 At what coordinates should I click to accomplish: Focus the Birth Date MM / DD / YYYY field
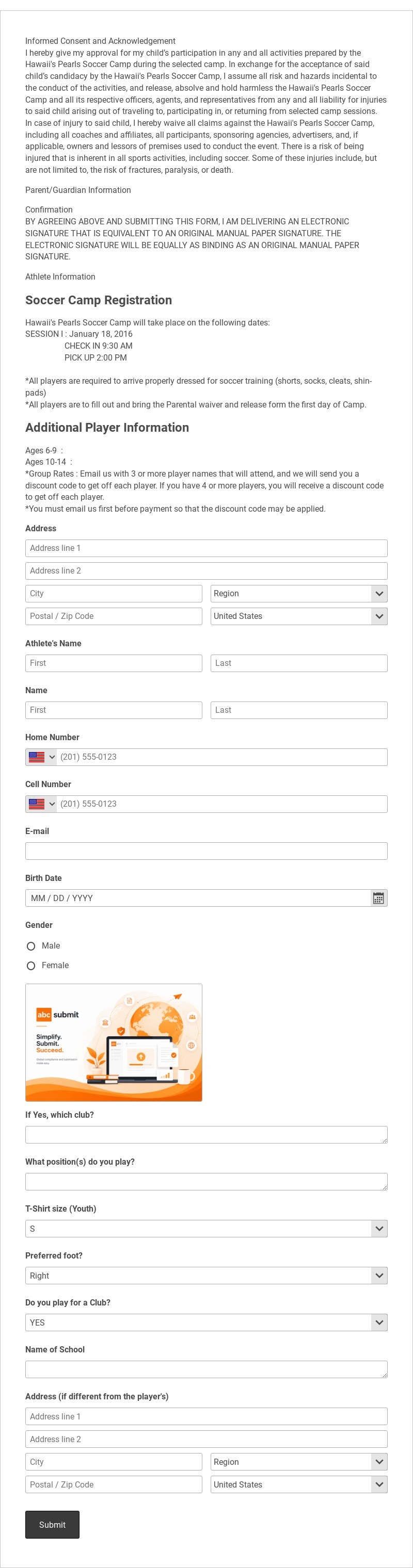(197, 898)
